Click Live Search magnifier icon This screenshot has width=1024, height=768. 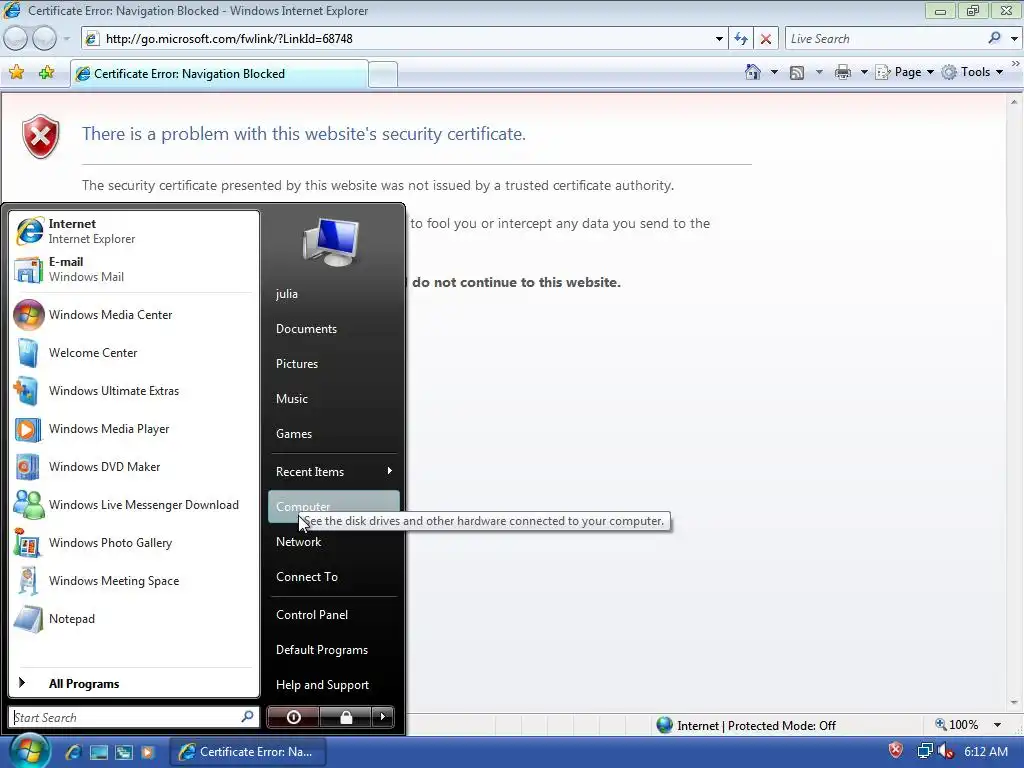click(x=994, y=38)
